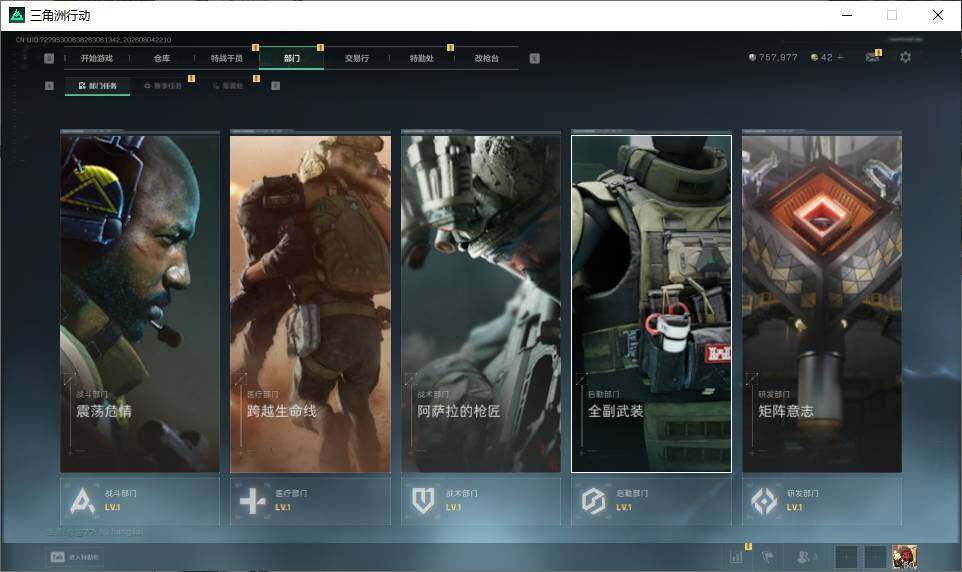Image resolution: width=962 pixels, height=572 pixels.
Task: Click the gold coin currency icon by 42
Action: point(814,57)
